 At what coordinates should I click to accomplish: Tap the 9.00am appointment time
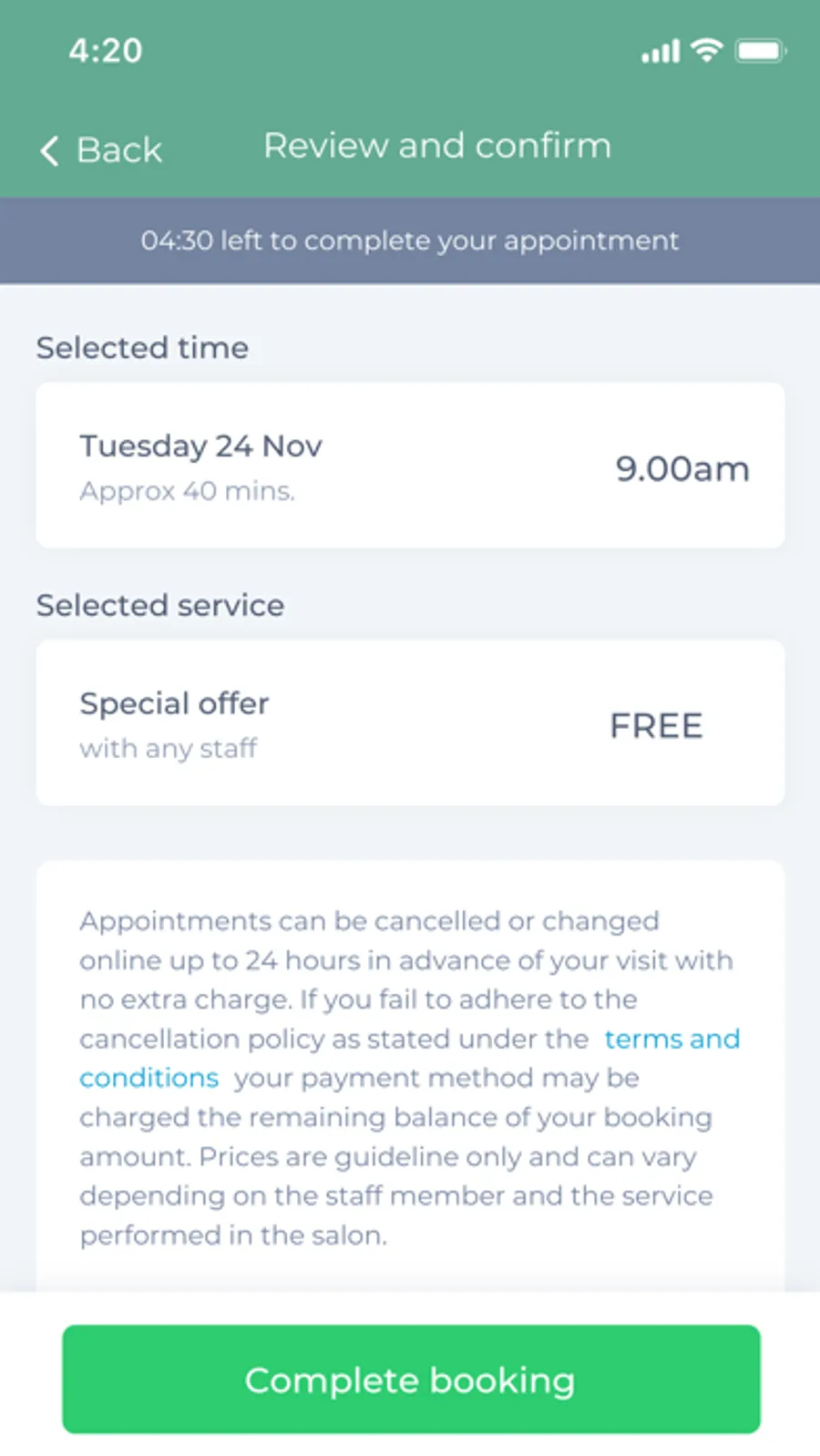tap(682, 468)
